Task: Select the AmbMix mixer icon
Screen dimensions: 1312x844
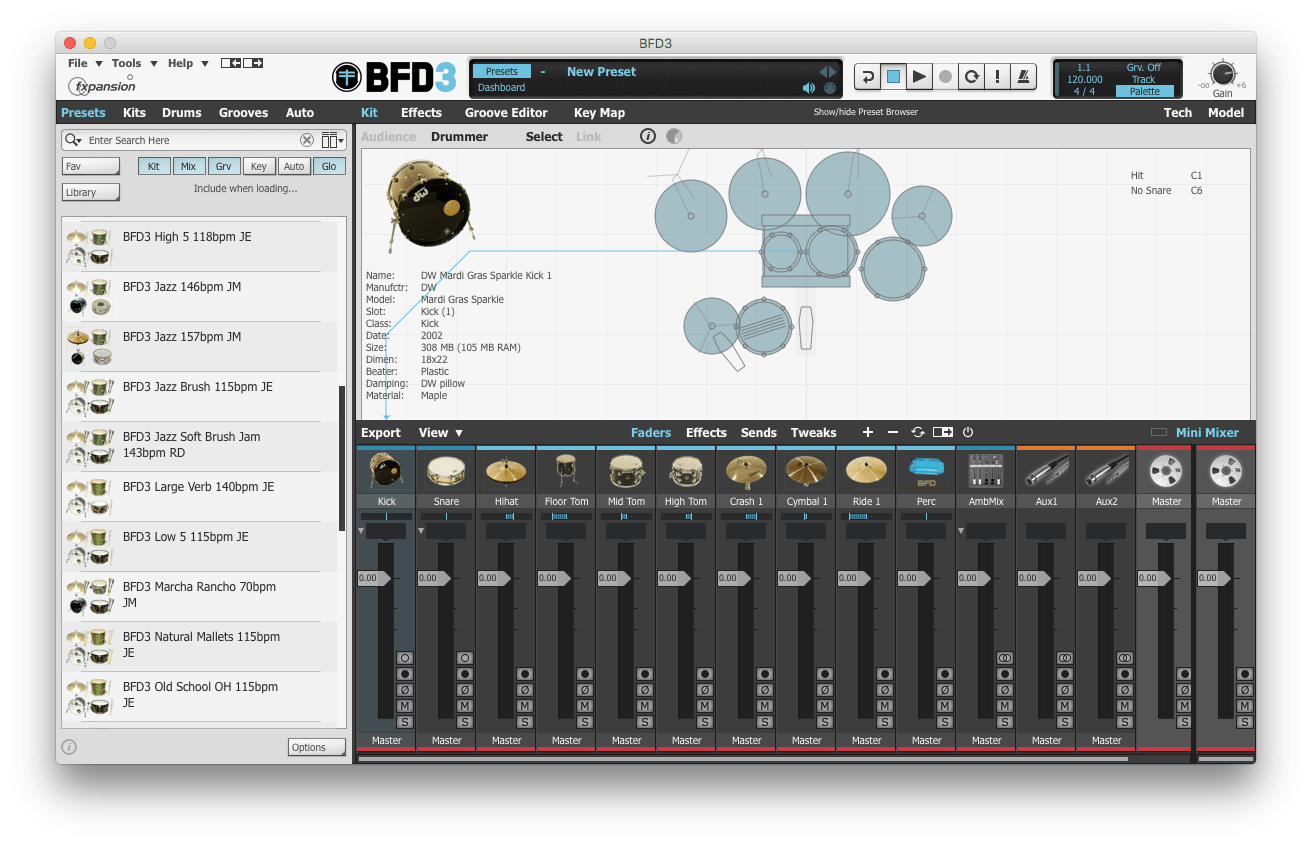Action: click(986, 471)
